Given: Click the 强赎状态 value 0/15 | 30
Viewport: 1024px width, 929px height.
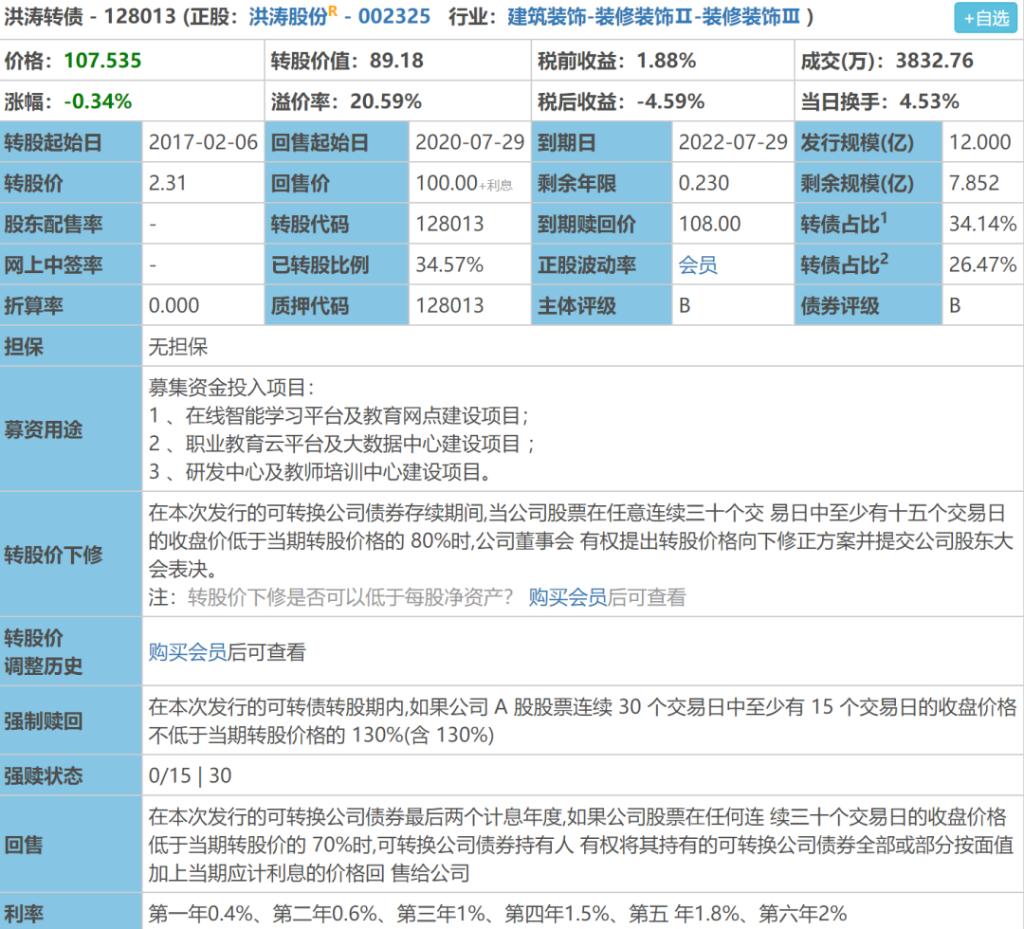Looking at the screenshot, I should pyautogui.click(x=190, y=776).
